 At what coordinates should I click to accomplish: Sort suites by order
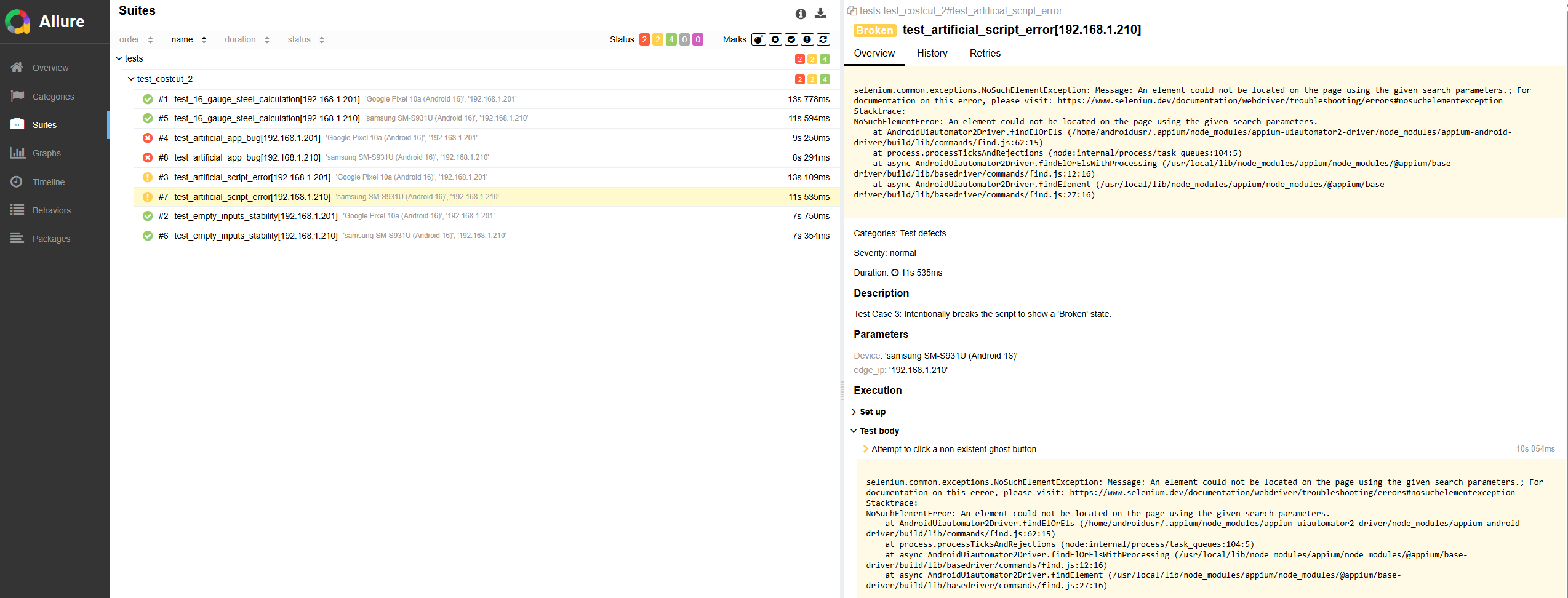136,39
